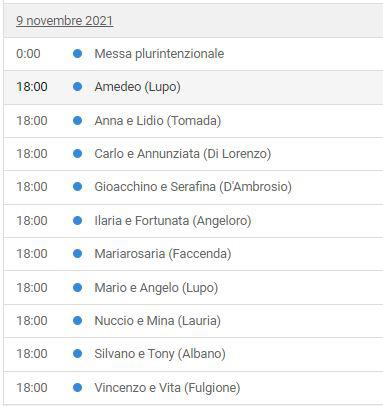
Task: Select the blue dot beside Messa plurintenzionale
Action: click(x=77, y=53)
